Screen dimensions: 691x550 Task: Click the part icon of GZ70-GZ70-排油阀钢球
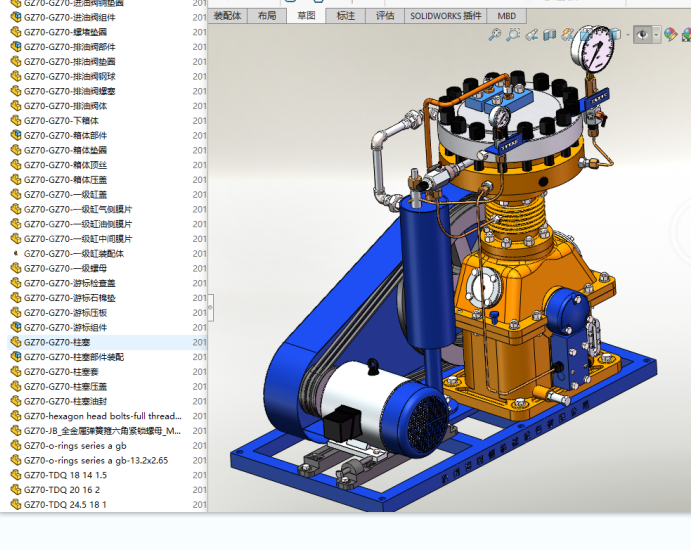(16, 76)
